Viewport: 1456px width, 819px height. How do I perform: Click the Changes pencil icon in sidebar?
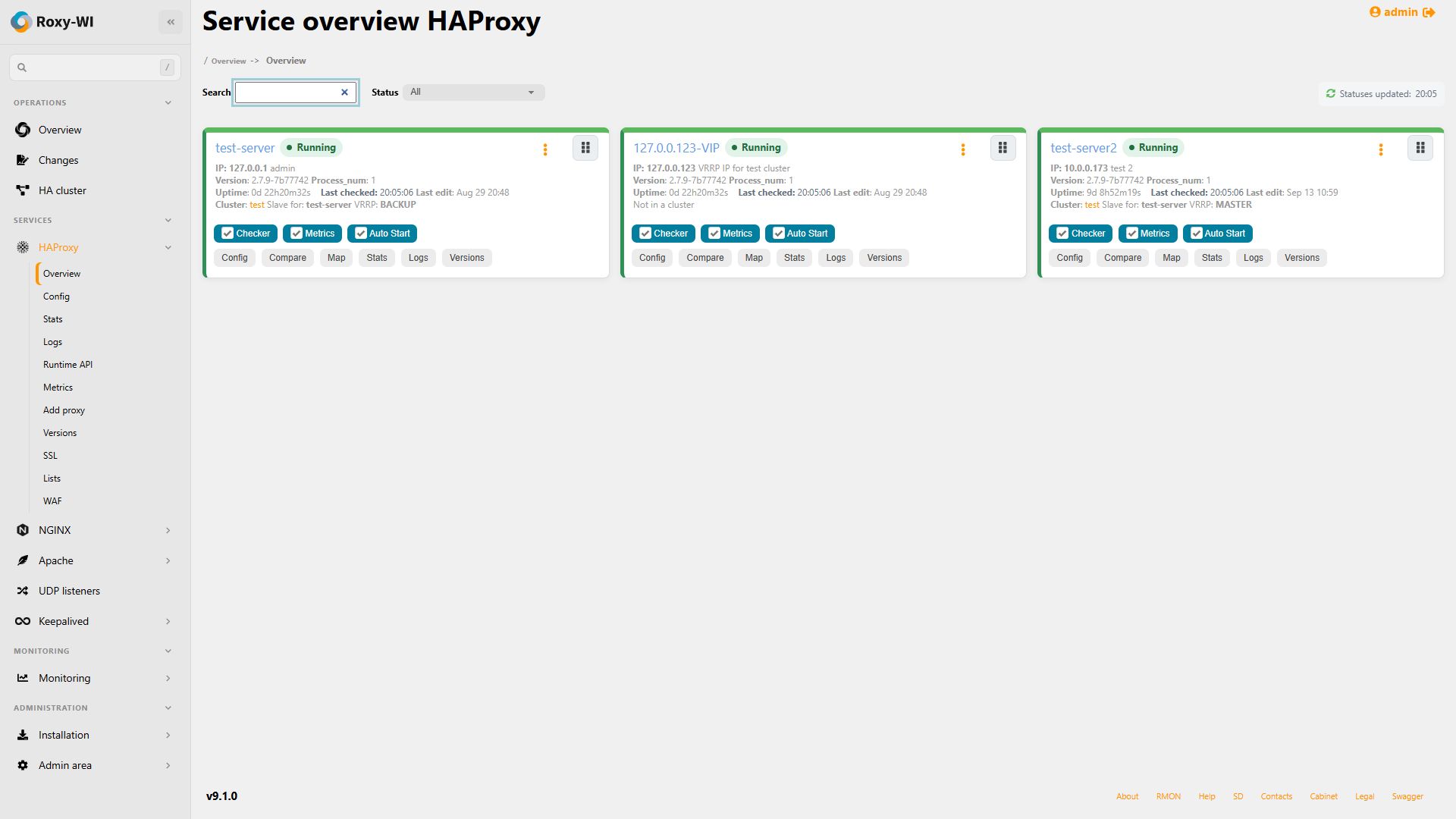[23, 160]
